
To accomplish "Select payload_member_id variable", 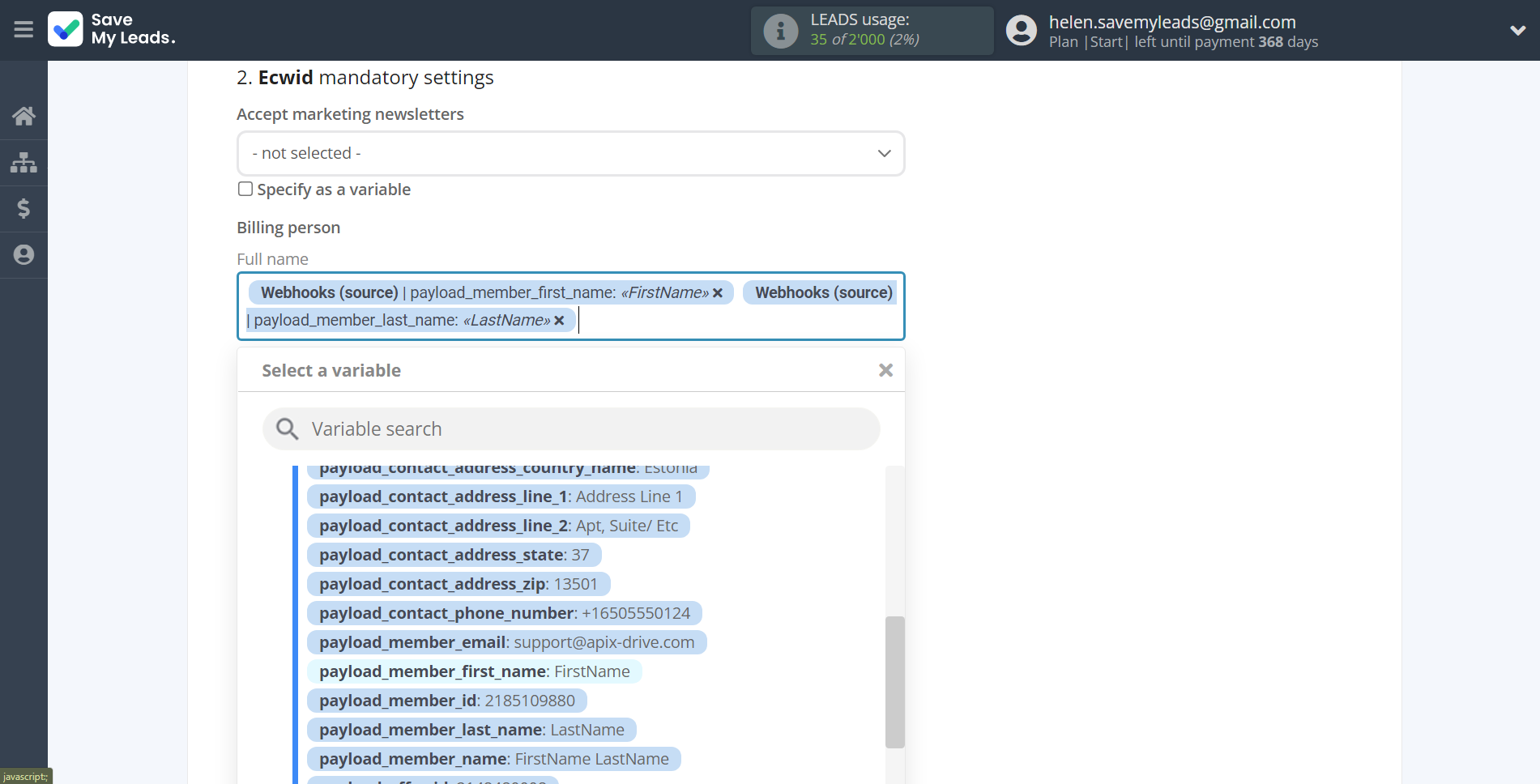I will coord(446,701).
